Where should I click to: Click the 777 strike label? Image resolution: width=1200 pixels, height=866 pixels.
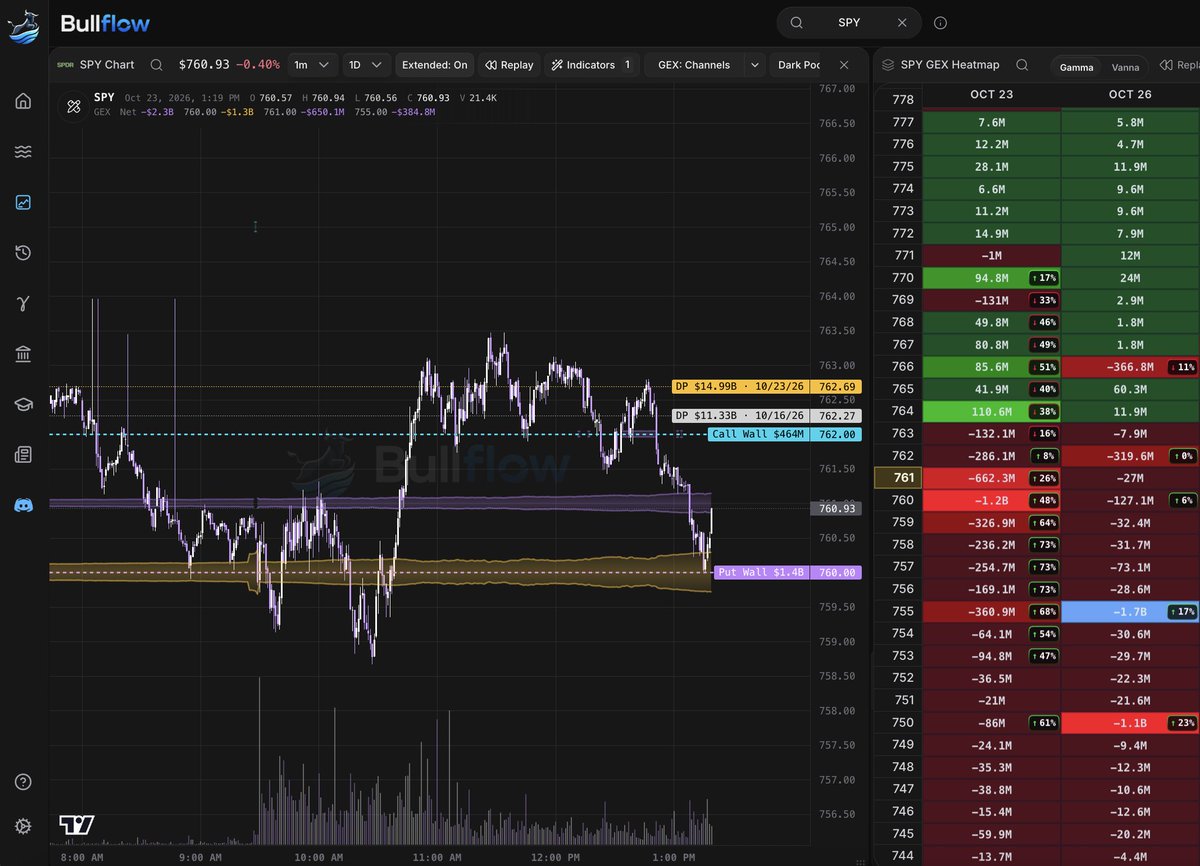point(902,122)
